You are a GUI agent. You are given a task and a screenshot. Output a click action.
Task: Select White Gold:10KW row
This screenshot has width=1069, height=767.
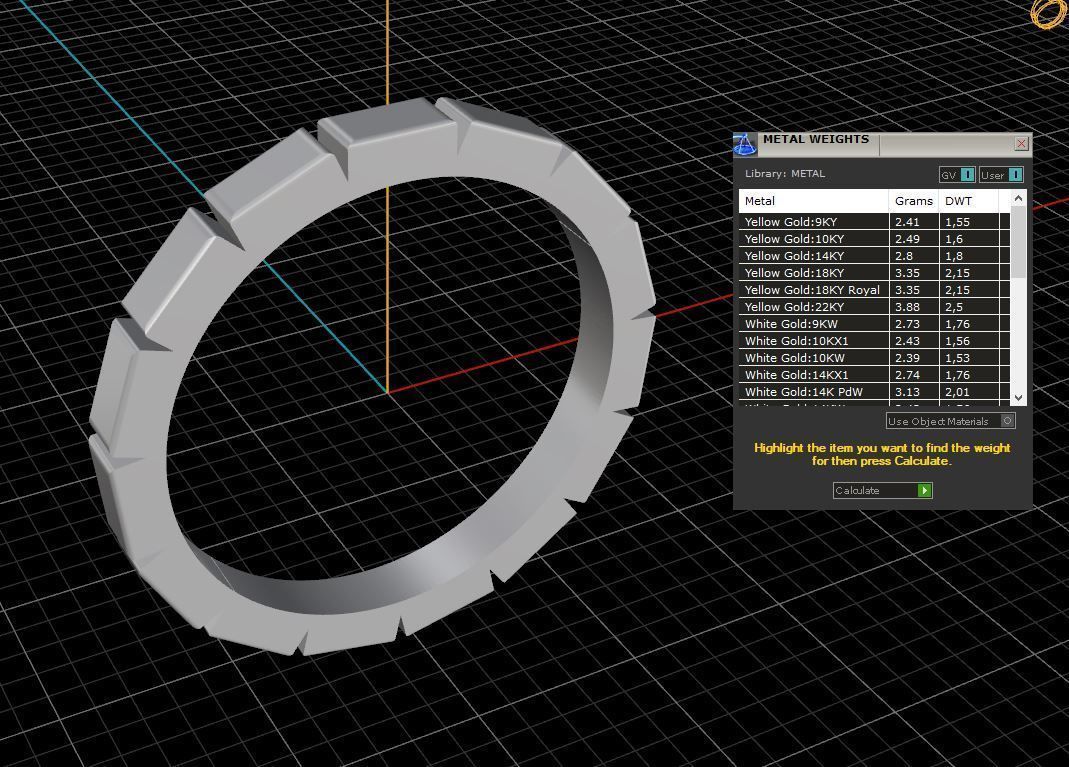pos(874,358)
